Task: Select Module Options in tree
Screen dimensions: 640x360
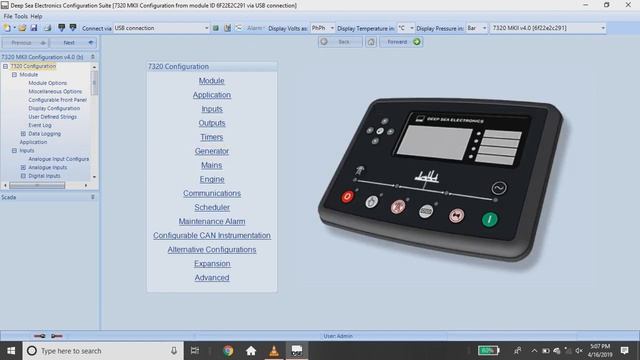Action: [48, 83]
